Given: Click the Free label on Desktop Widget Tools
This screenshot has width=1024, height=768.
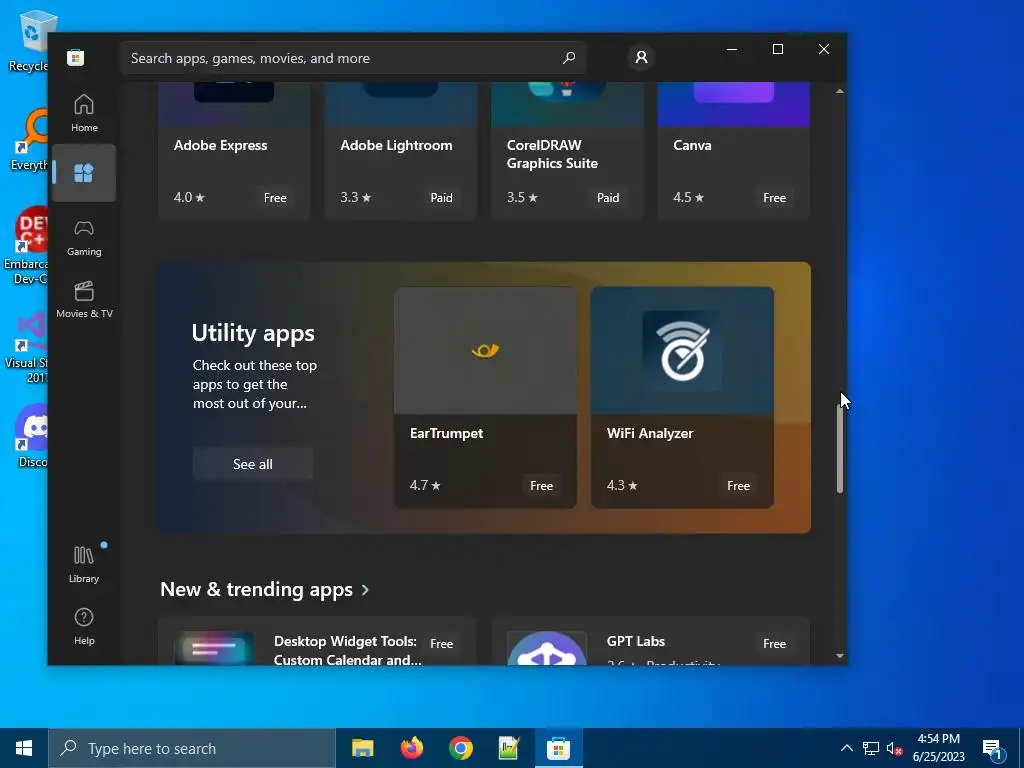Looking at the screenshot, I should 441,644.
